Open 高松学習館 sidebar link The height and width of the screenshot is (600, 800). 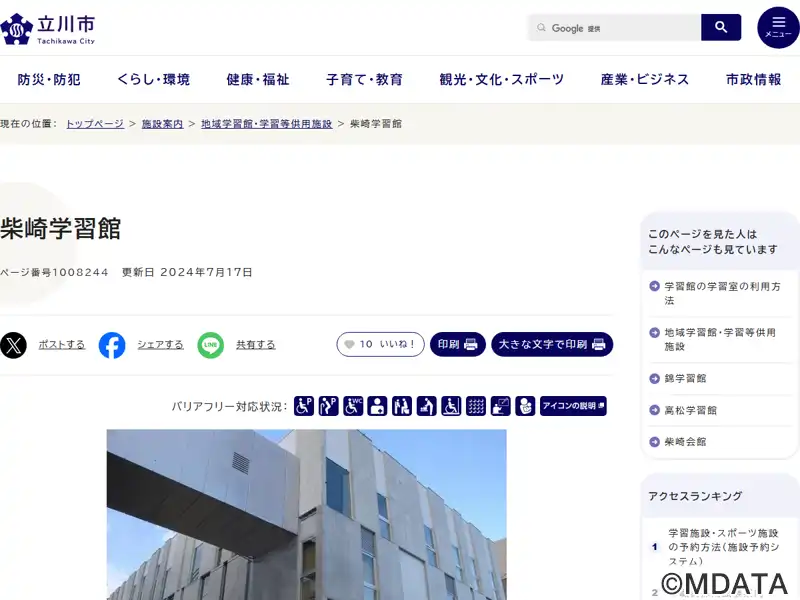tap(690, 410)
